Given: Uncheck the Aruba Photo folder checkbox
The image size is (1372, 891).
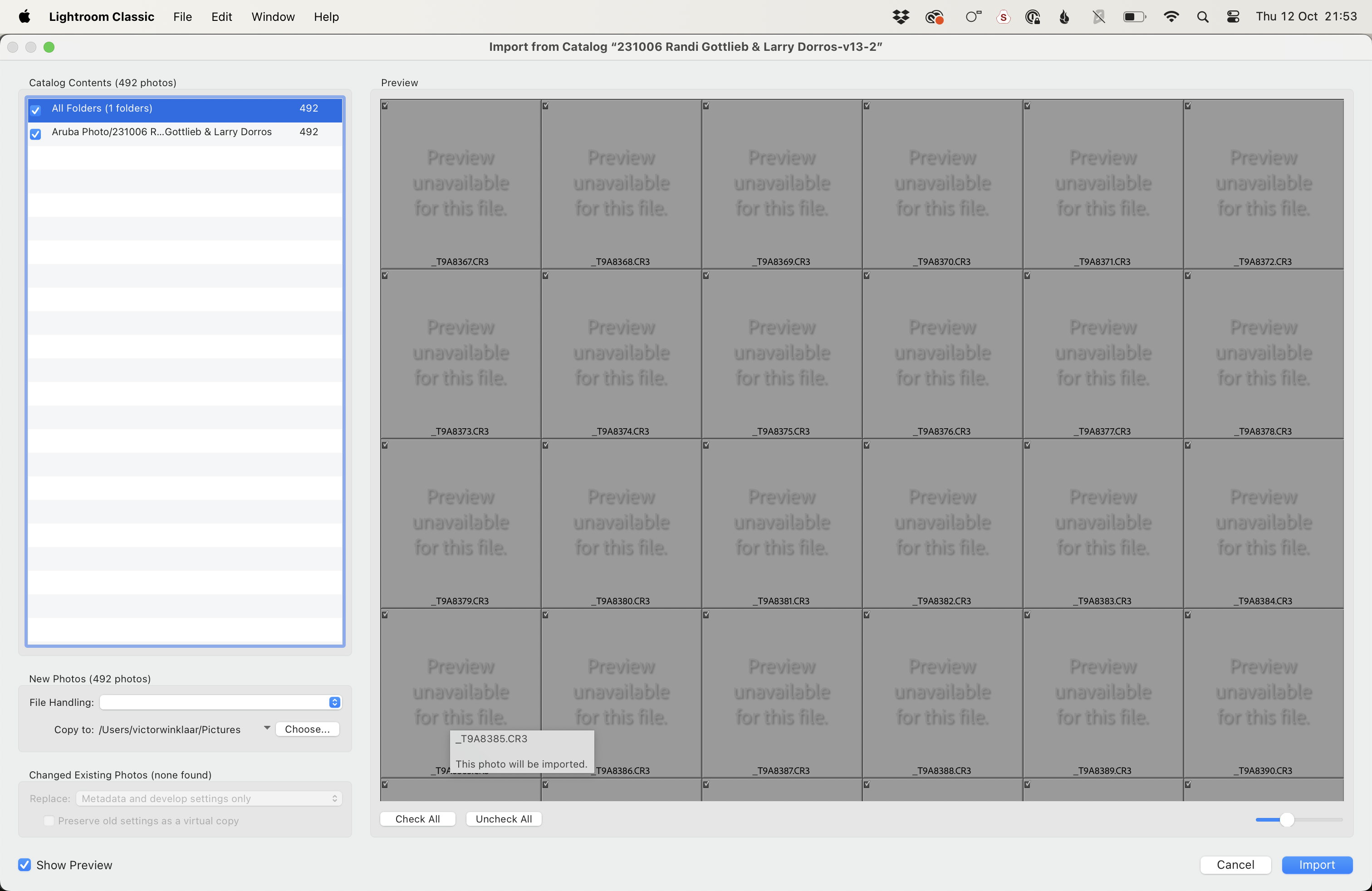Looking at the screenshot, I should coord(35,134).
